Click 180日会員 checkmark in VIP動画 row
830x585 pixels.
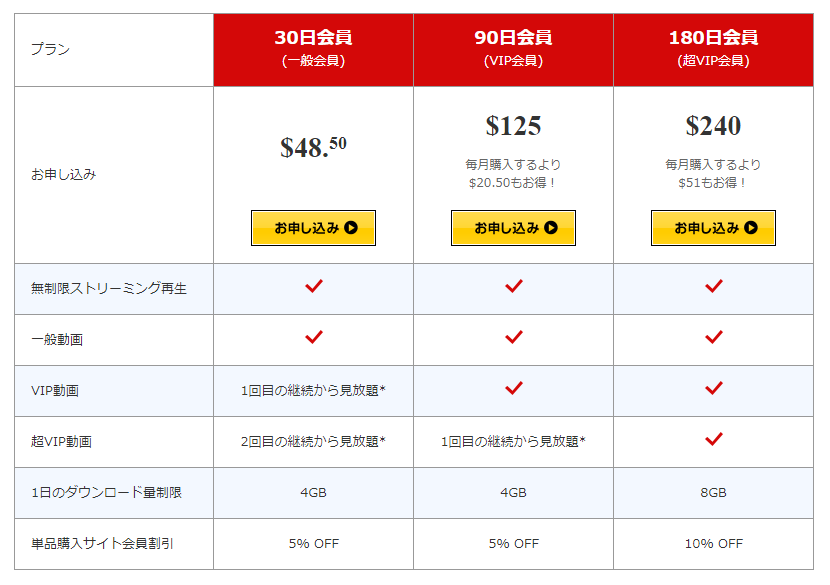coord(714,388)
